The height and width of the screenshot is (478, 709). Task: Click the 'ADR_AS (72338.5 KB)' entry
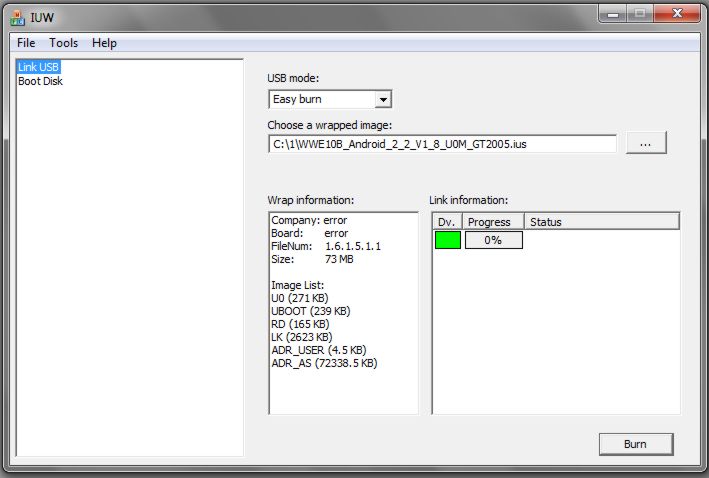pyautogui.click(x=324, y=364)
